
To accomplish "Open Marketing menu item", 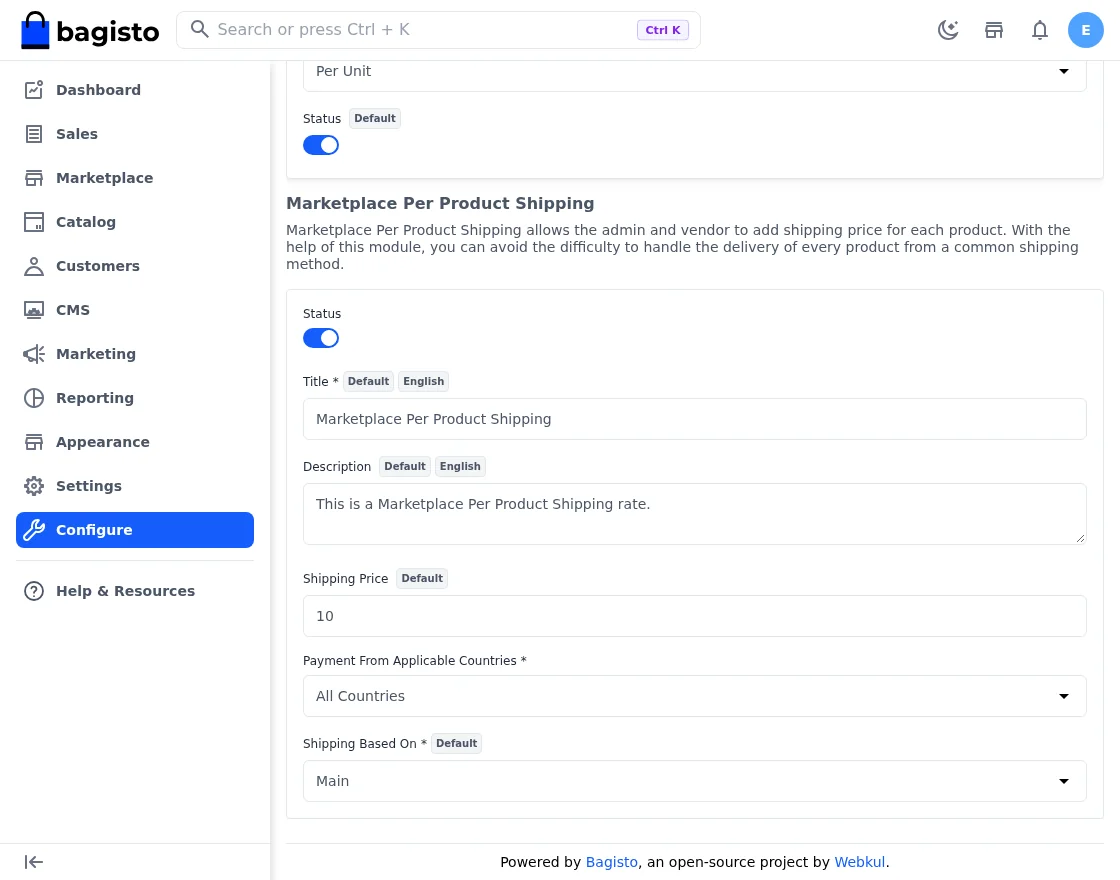I will pyautogui.click(x=134, y=354).
